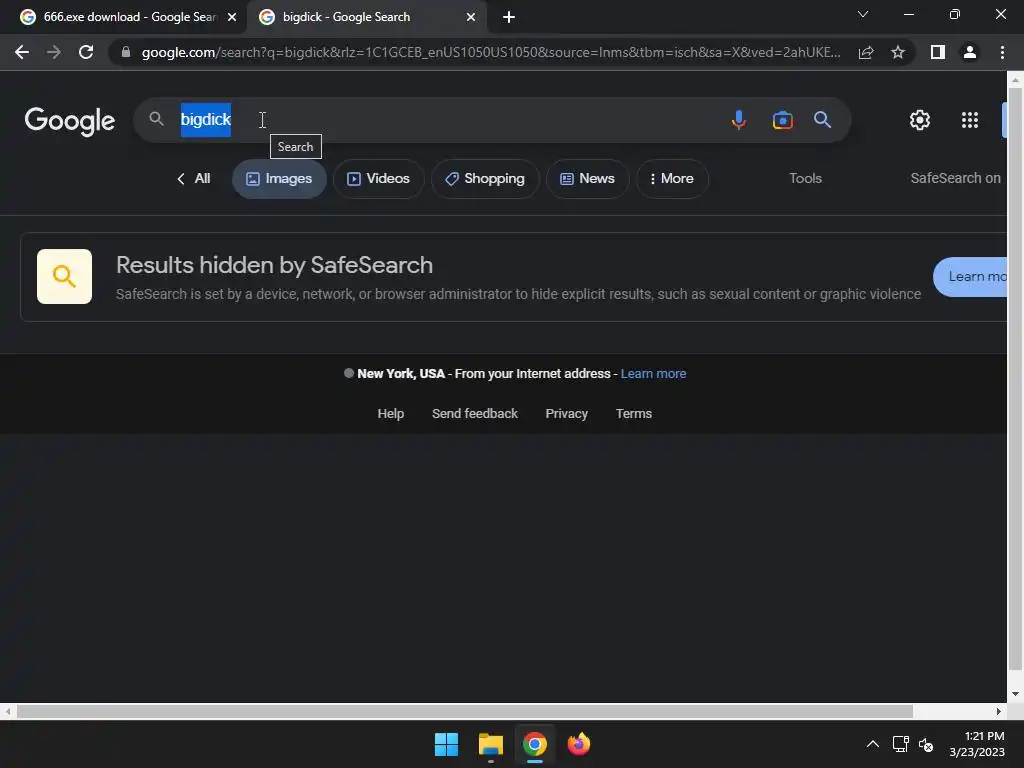Reload the page with the refresh icon
The width and height of the screenshot is (1024, 768).
tap(86, 52)
